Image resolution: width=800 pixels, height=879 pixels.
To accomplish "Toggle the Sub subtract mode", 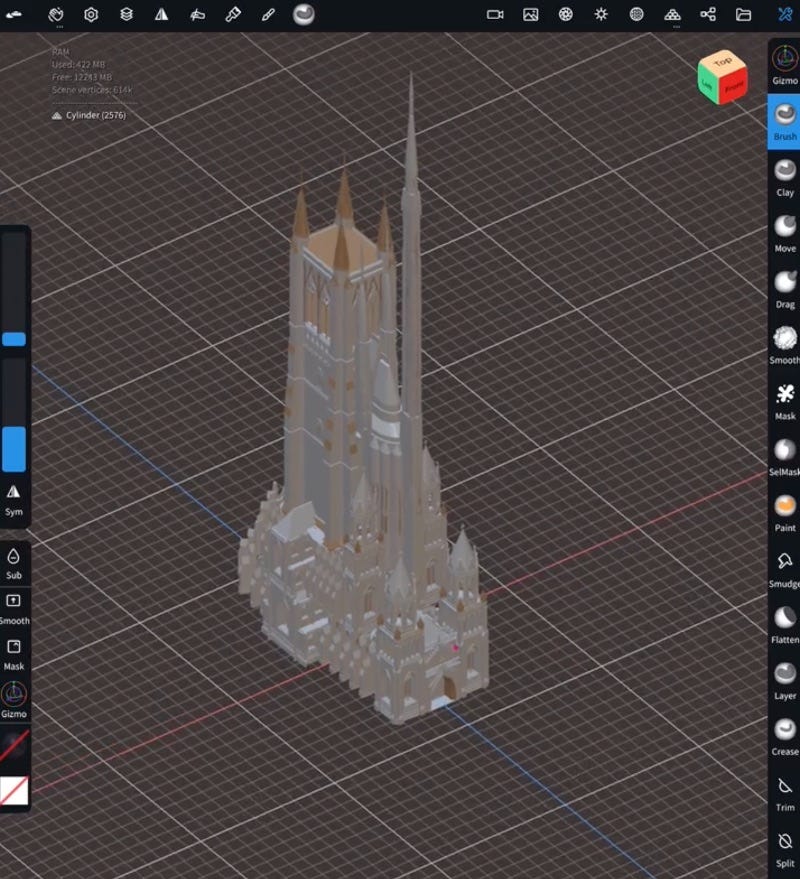I will pos(13,563).
